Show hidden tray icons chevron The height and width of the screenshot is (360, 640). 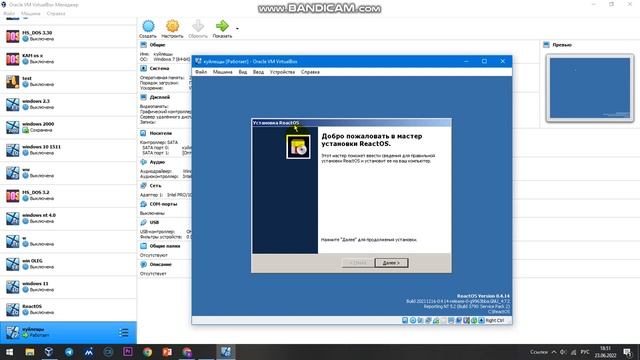tap(554, 352)
